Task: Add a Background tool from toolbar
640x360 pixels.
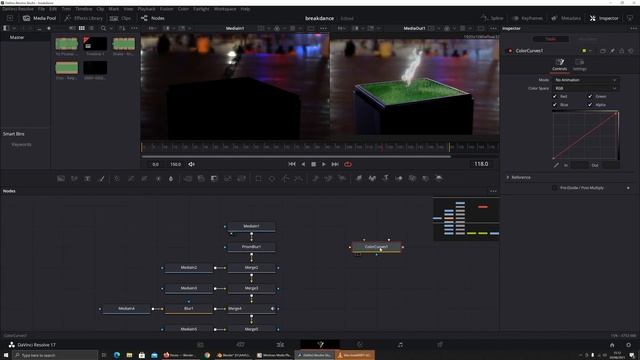Action: coord(61,178)
